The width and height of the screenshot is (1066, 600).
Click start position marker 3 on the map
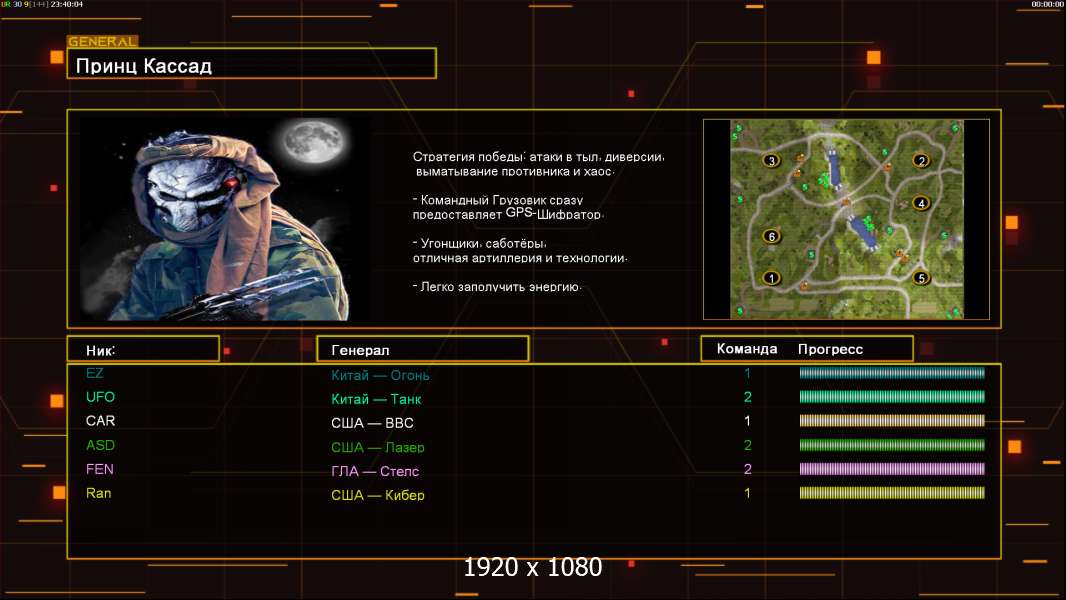point(771,161)
